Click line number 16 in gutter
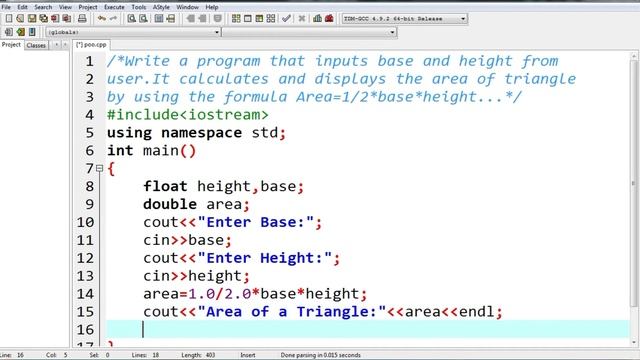The height and width of the screenshot is (360, 640). click(x=85, y=329)
